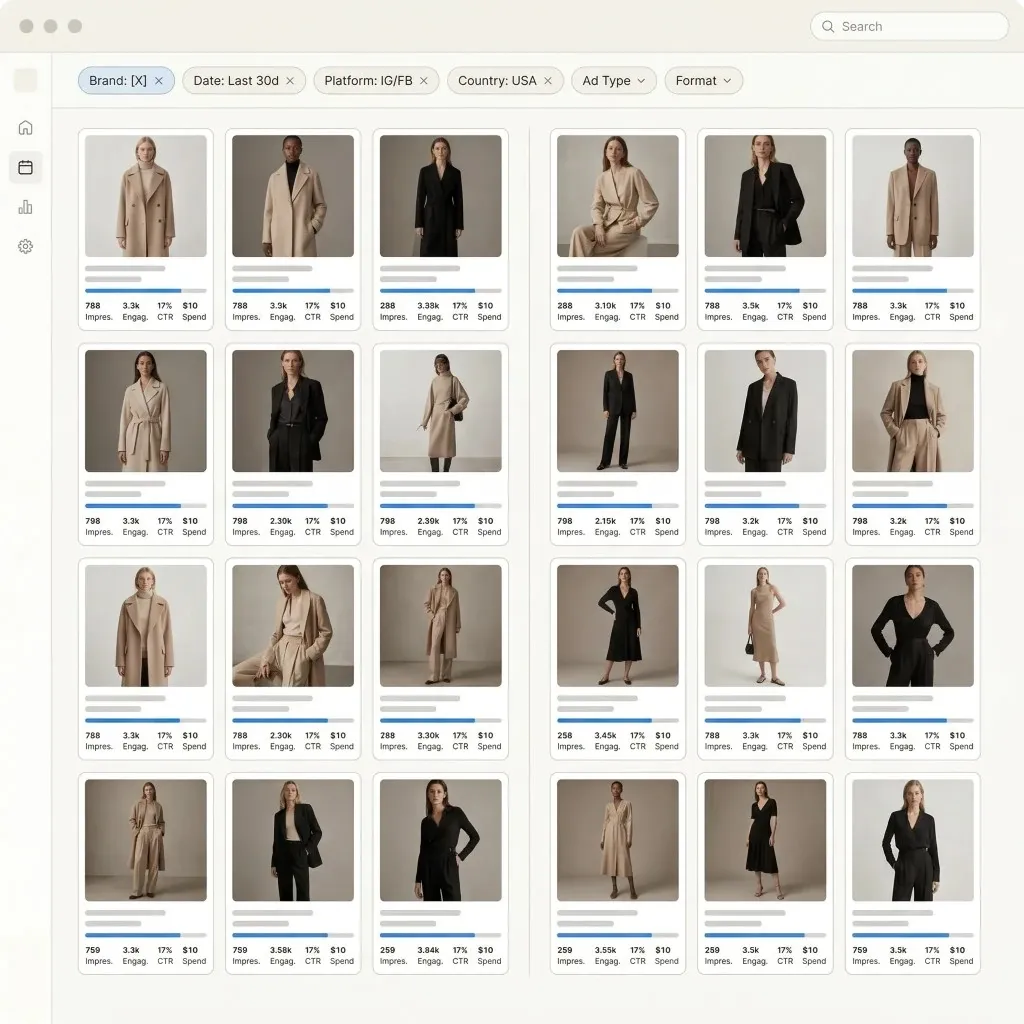
Task: Open the black short-sleeve midi dress ad
Action: coord(765,840)
